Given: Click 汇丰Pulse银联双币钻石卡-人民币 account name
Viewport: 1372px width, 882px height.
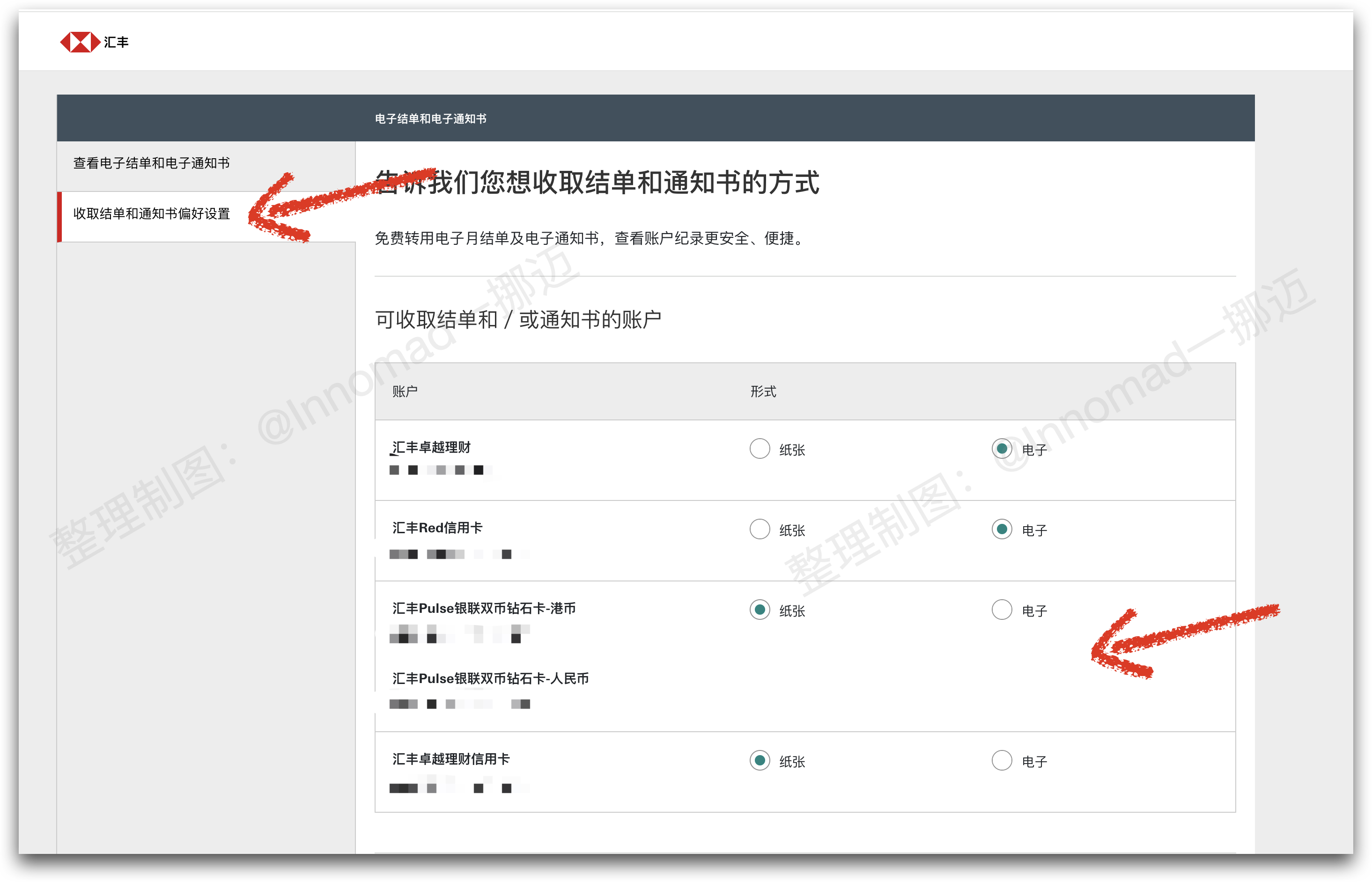Looking at the screenshot, I should click(490, 679).
